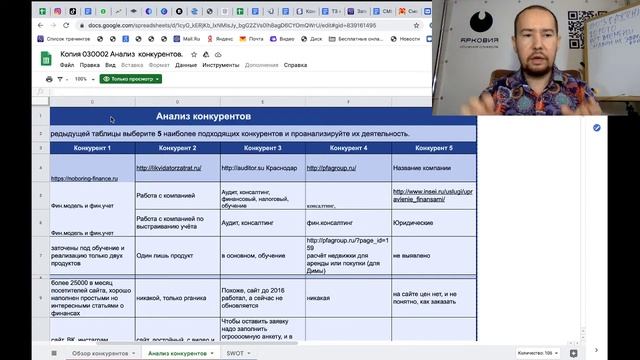Go back with the browser back arrow
This screenshot has height=360, width=640.
coord(40,25)
